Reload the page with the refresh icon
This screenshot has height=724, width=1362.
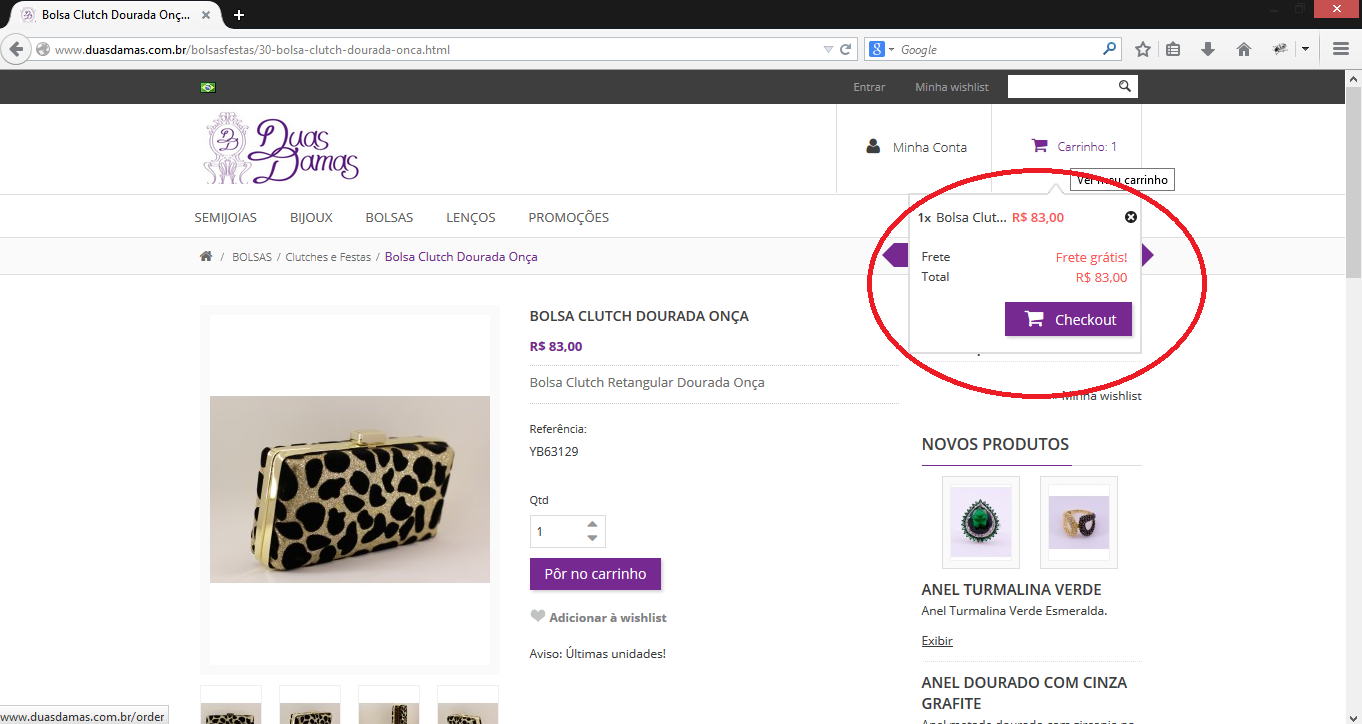pos(846,49)
